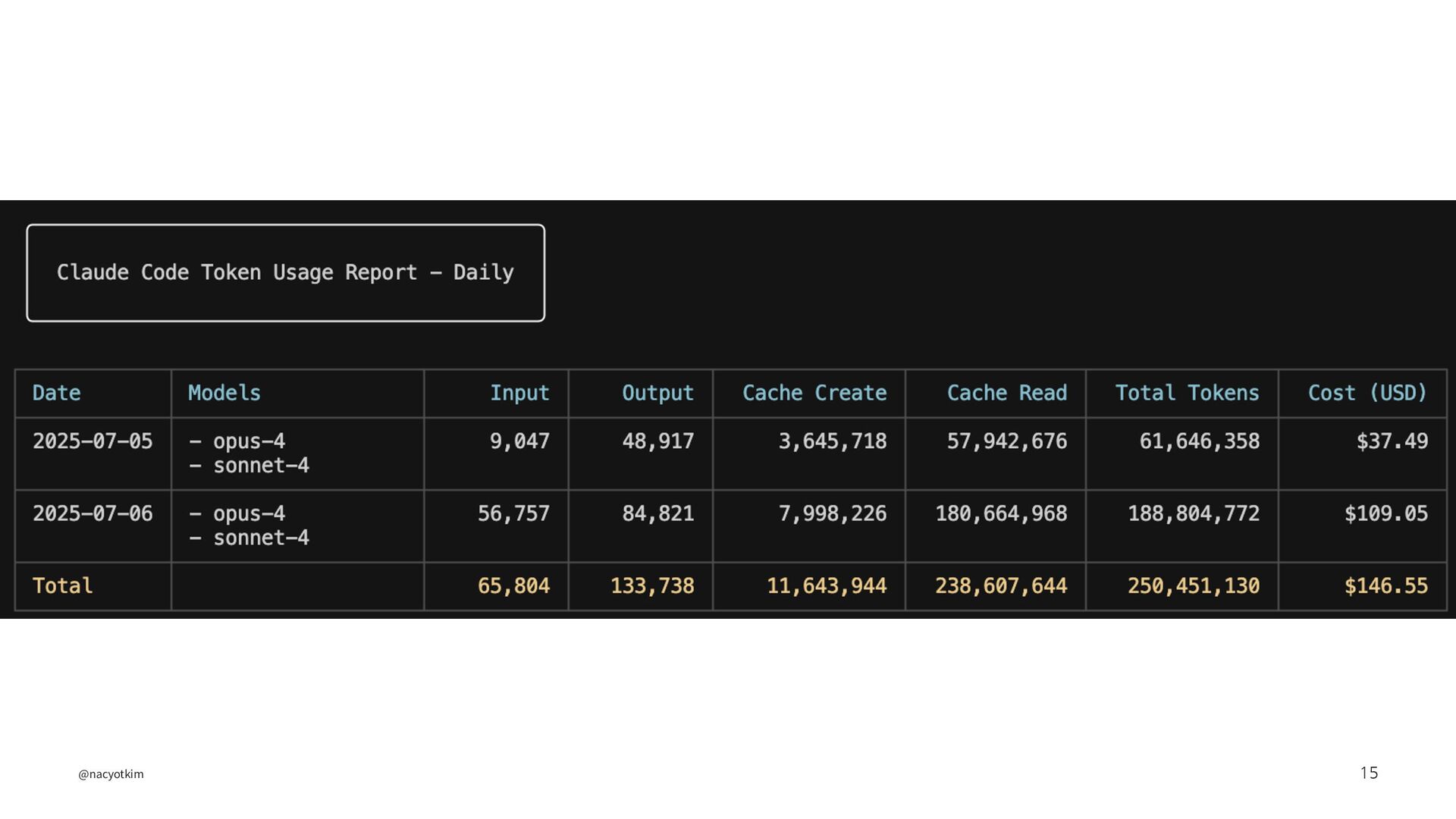The height and width of the screenshot is (819, 1456).
Task: Select the date 2025-07-05
Action: 93,441
